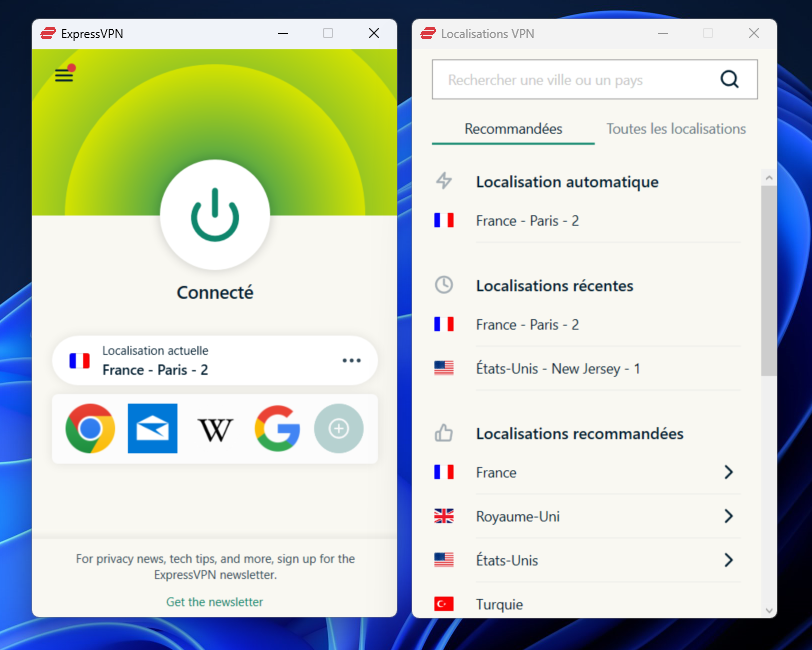Select France - Paris - 2 under Localisations récentes
812x650 pixels.
[587, 325]
